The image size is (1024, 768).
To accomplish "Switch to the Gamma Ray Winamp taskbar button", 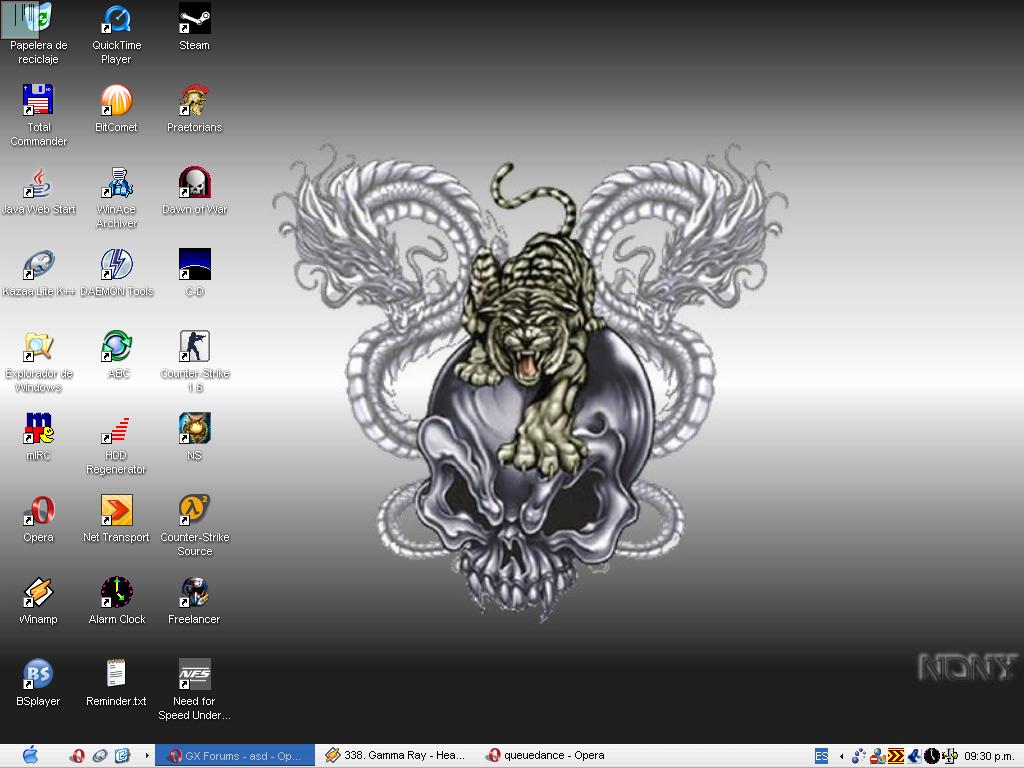I will coord(395,756).
